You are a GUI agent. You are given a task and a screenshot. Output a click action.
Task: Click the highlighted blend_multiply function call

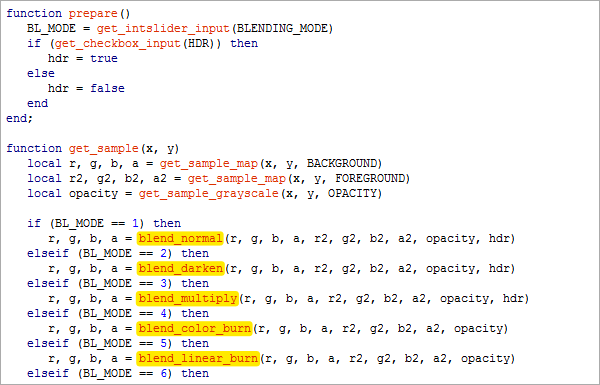pos(187,298)
